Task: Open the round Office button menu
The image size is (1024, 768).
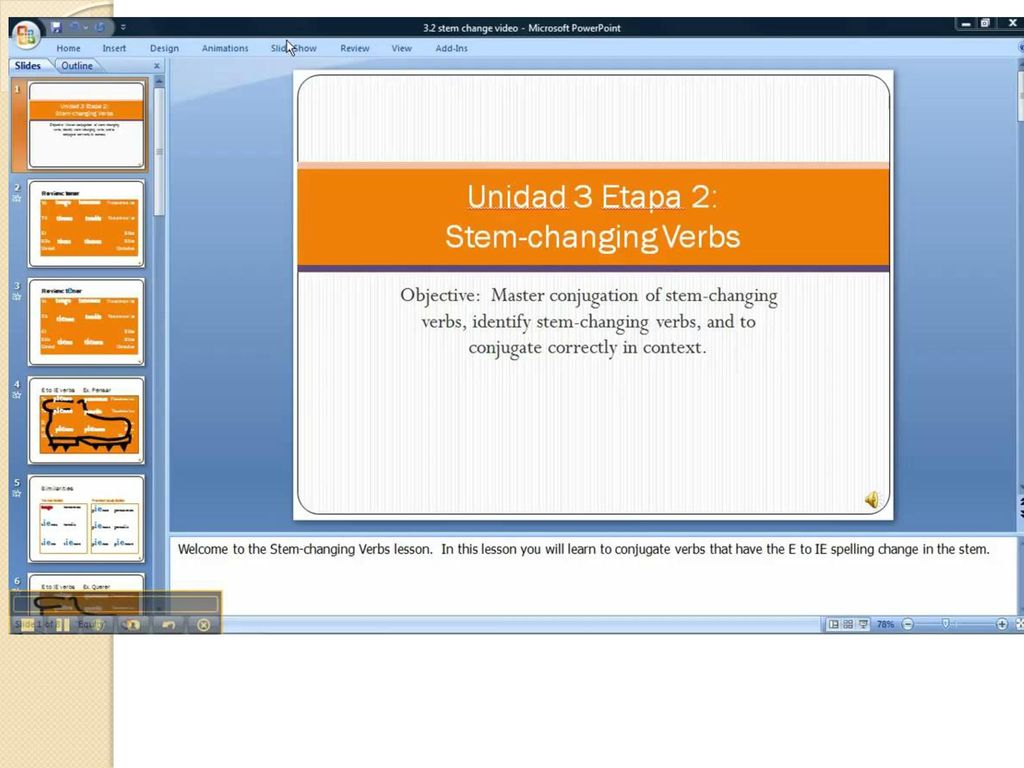Action: [26, 34]
